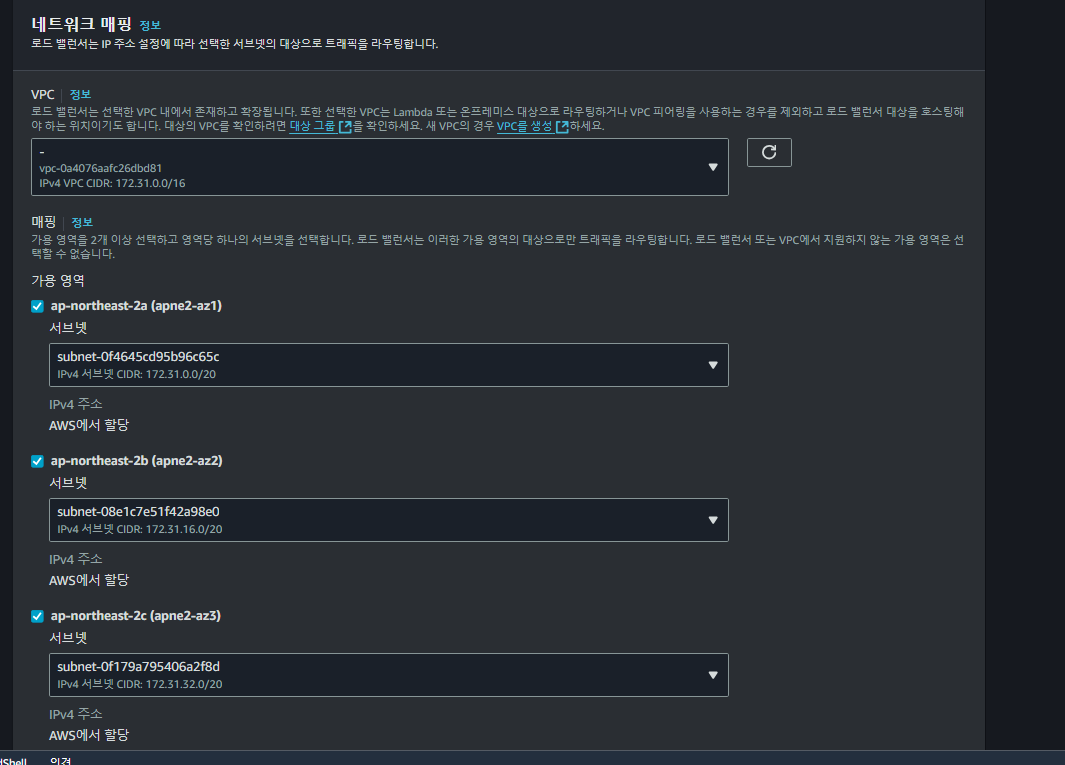The image size is (1065, 765).
Task: Open 정보 link beside VPC label
Action: click(x=80, y=94)
